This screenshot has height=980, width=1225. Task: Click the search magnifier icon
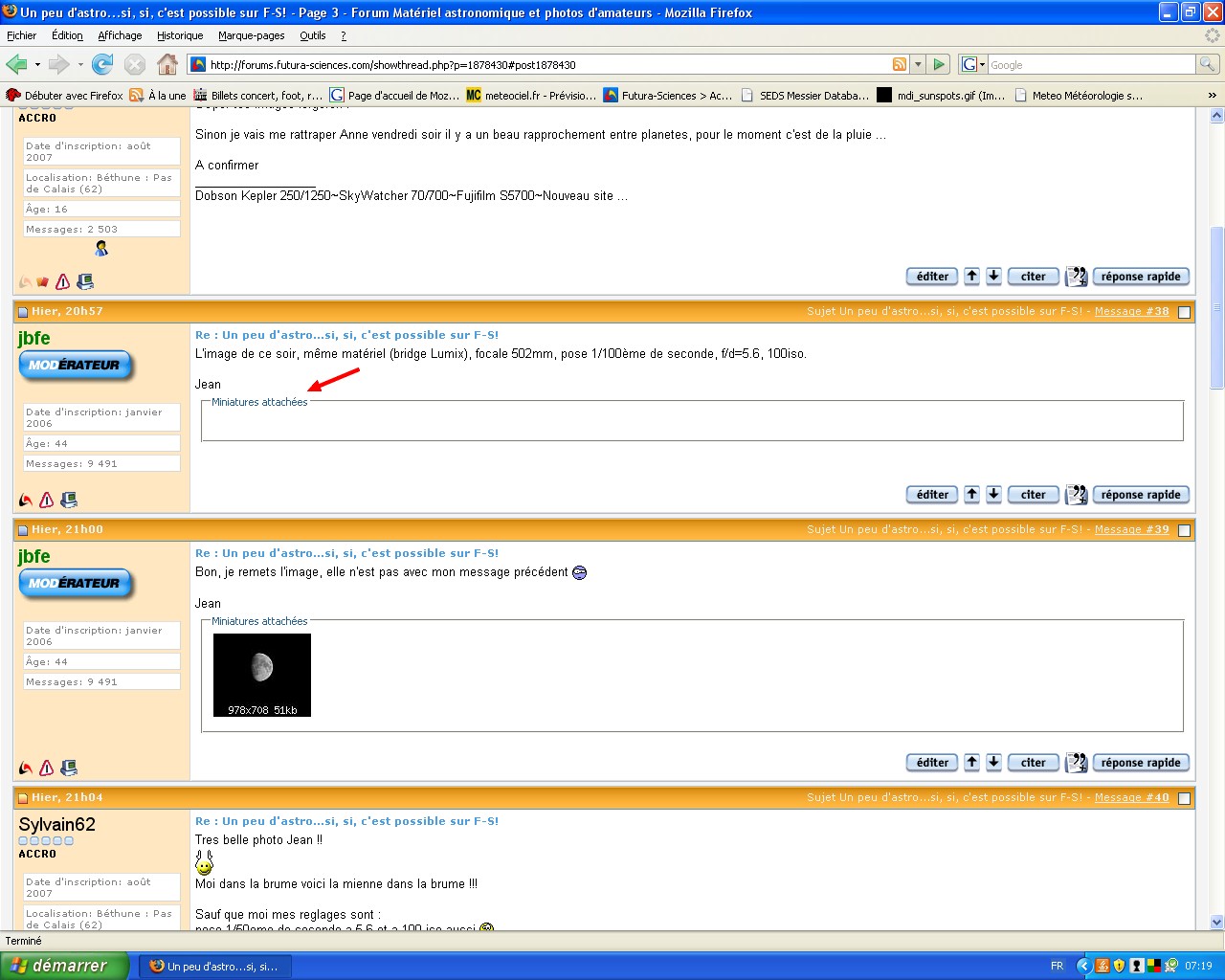pyautogui.click(x=1208, y=64)
